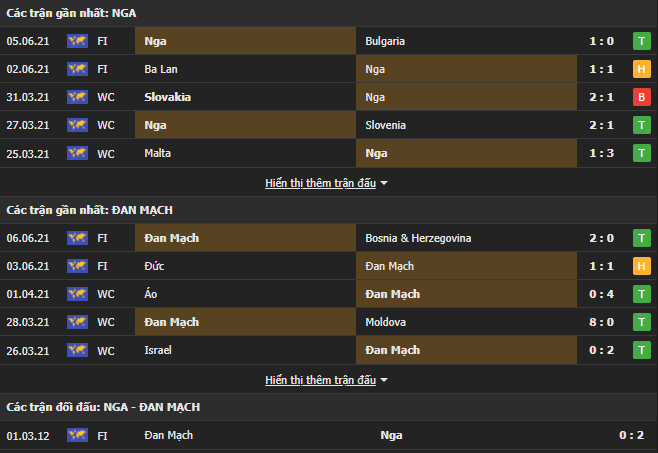Viewport: 658px width, 453px height.
Task: Click red B badge on Slovakia match
Action: click(x=640, y=97)
